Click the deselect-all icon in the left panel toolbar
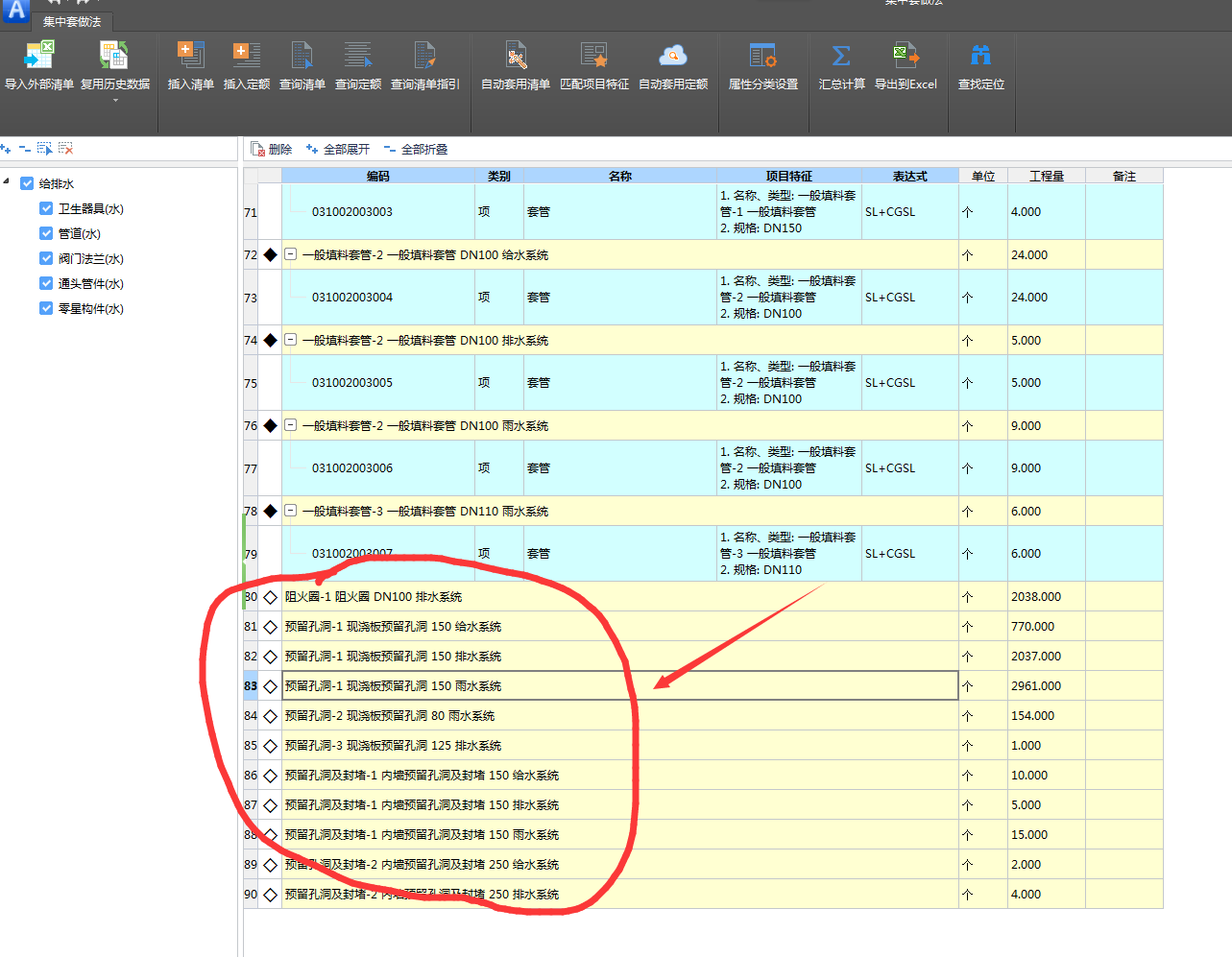1232x957 pixels. point(65,149)
